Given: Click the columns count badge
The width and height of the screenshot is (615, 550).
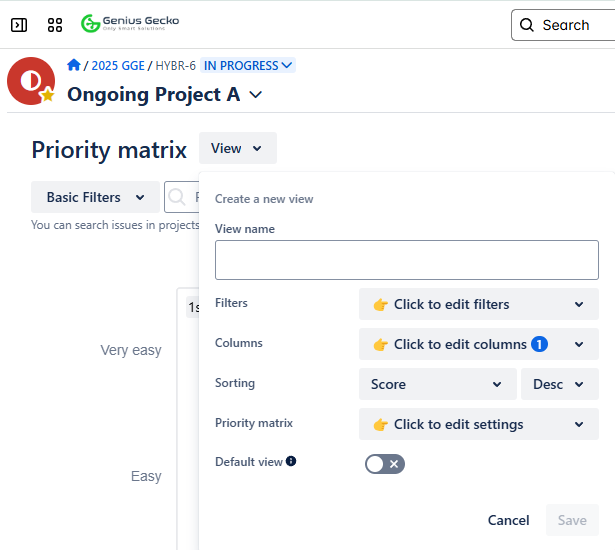Looking at the screenshot, I should point(539,344).
